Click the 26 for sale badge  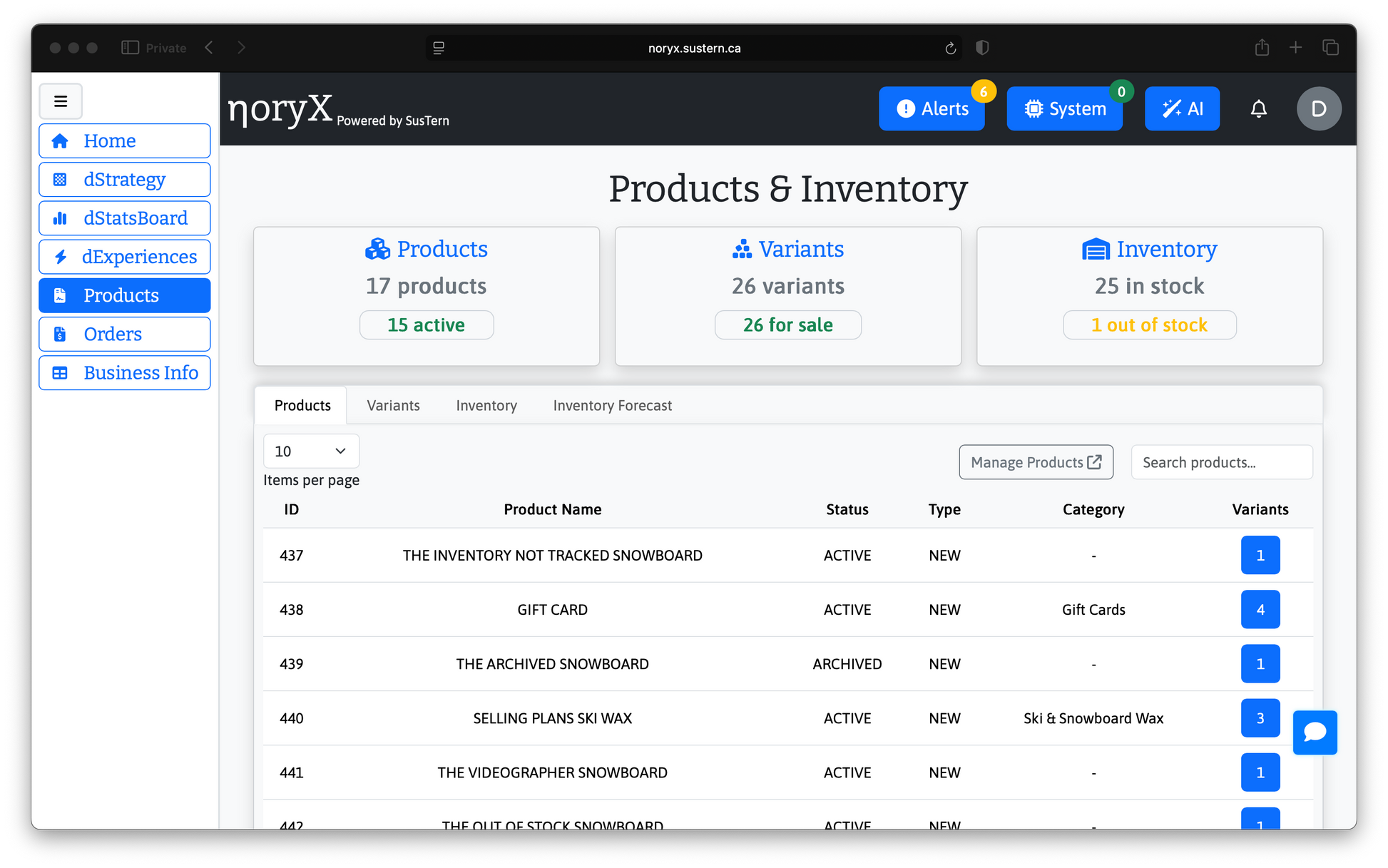click(788, 325)
